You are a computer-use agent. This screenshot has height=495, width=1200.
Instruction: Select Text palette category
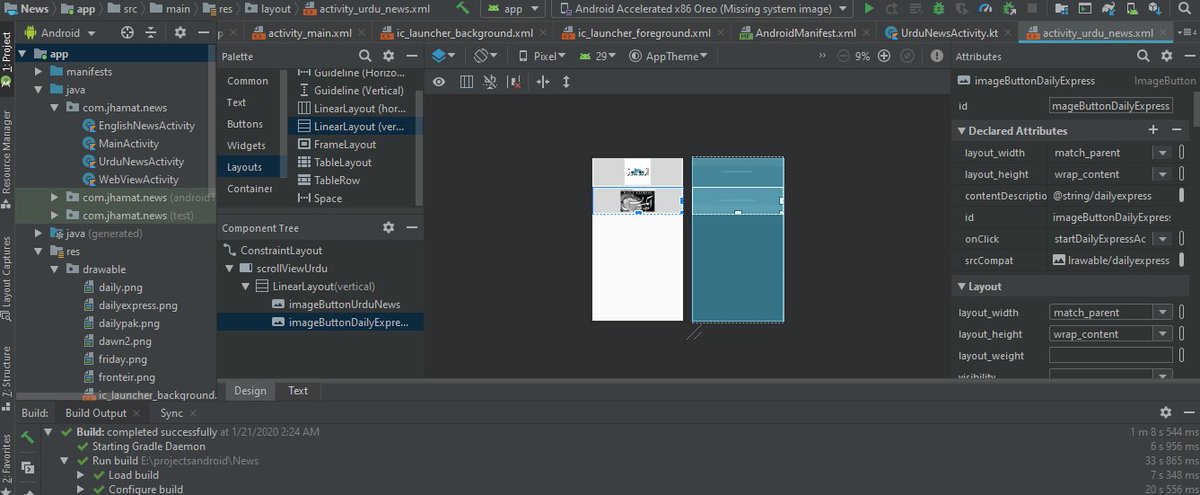coord(237,102)
